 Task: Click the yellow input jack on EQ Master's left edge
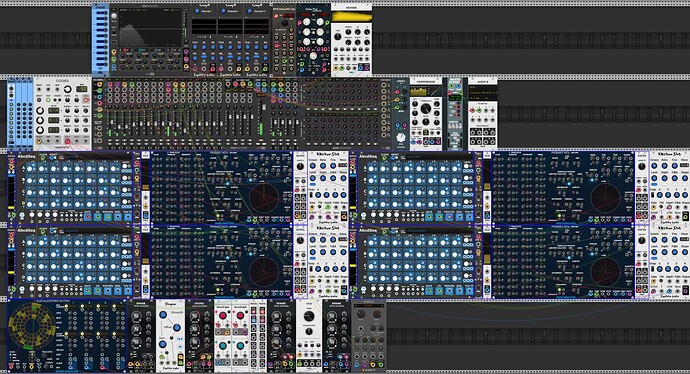[114, 52]
